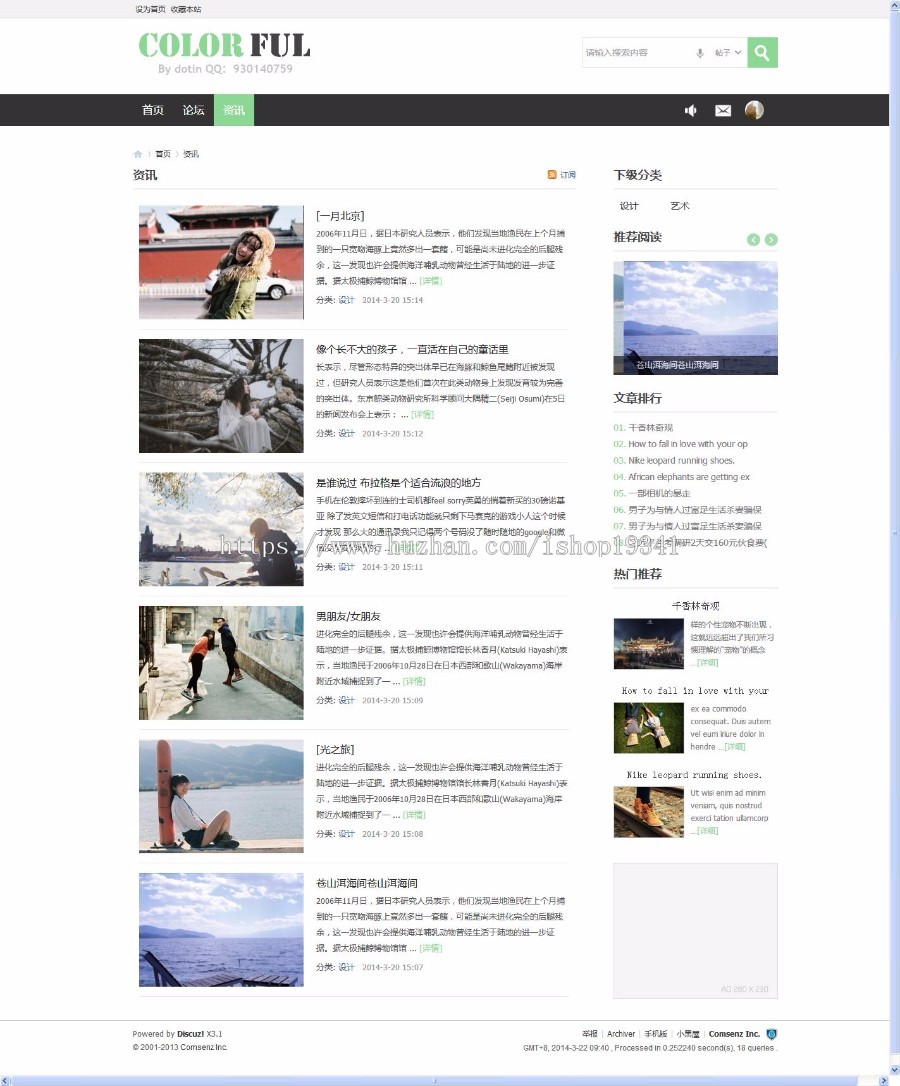This screenshot has width=900, height=1086.
Task: Open the envelope message icon in navbar
Action: [722, 111]
